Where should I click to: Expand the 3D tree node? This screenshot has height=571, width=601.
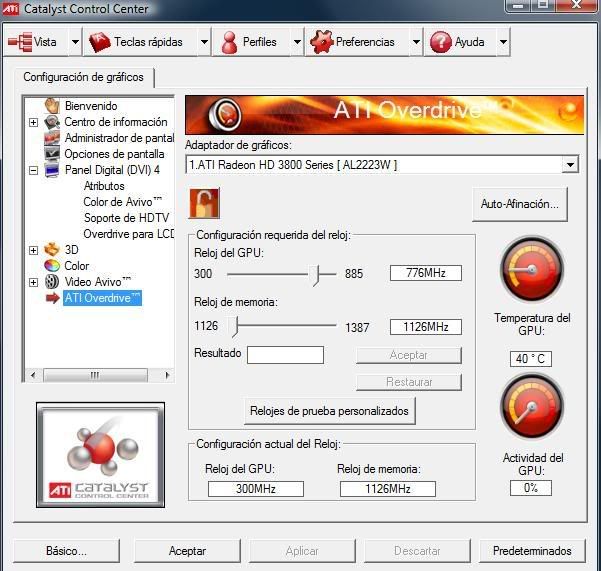(33, 250)
